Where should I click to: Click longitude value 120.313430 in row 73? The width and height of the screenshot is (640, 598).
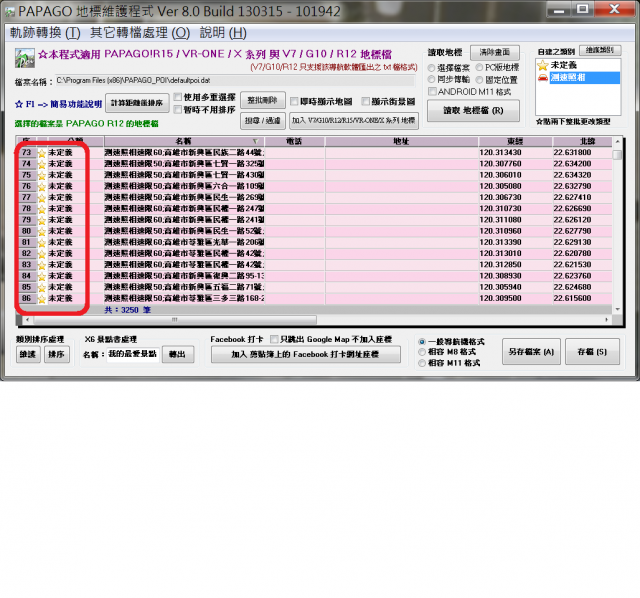[500, 153]
